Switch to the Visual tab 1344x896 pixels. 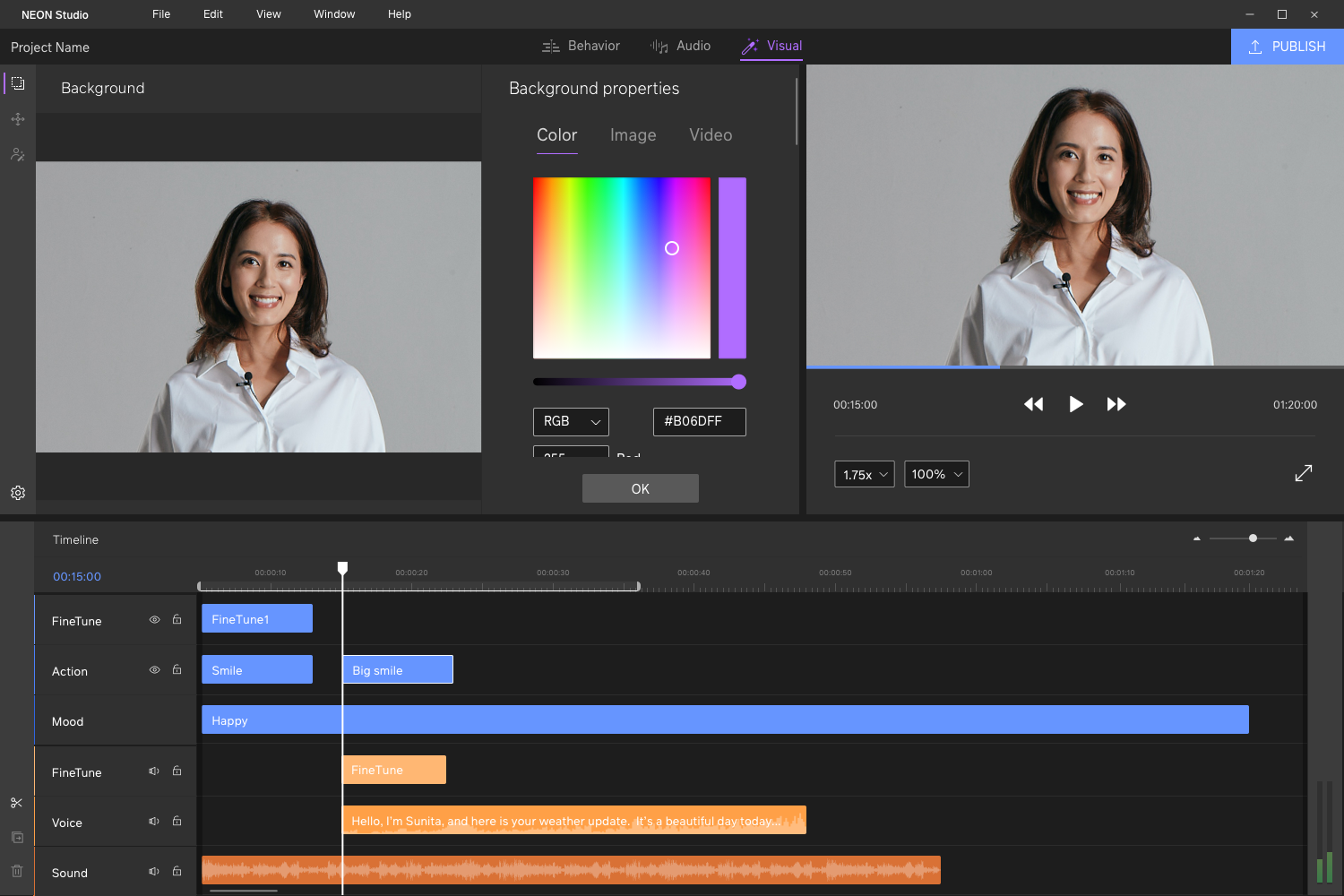pos(771,46)
